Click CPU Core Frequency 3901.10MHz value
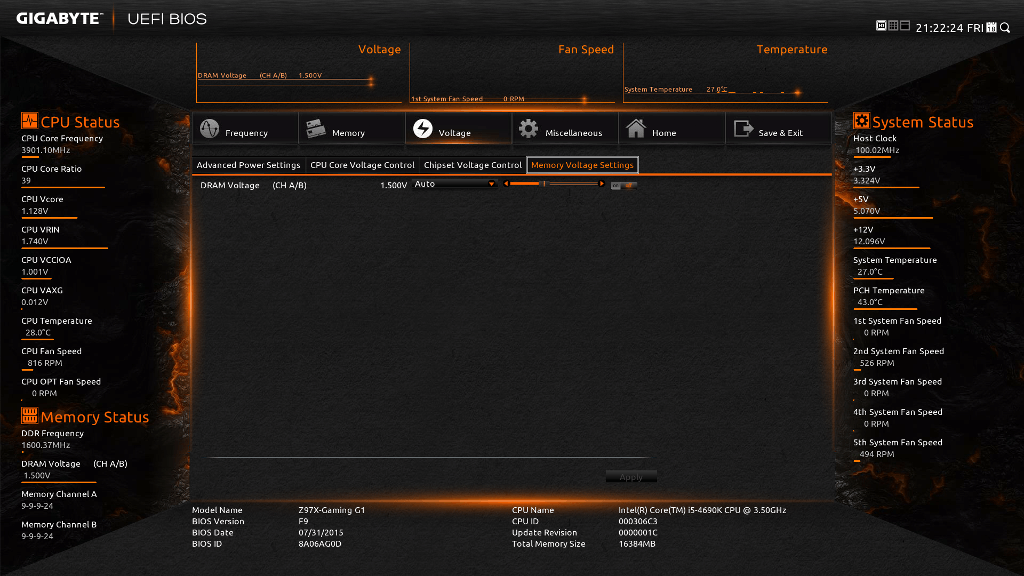Screen dimensions: 1024x576 46,150
